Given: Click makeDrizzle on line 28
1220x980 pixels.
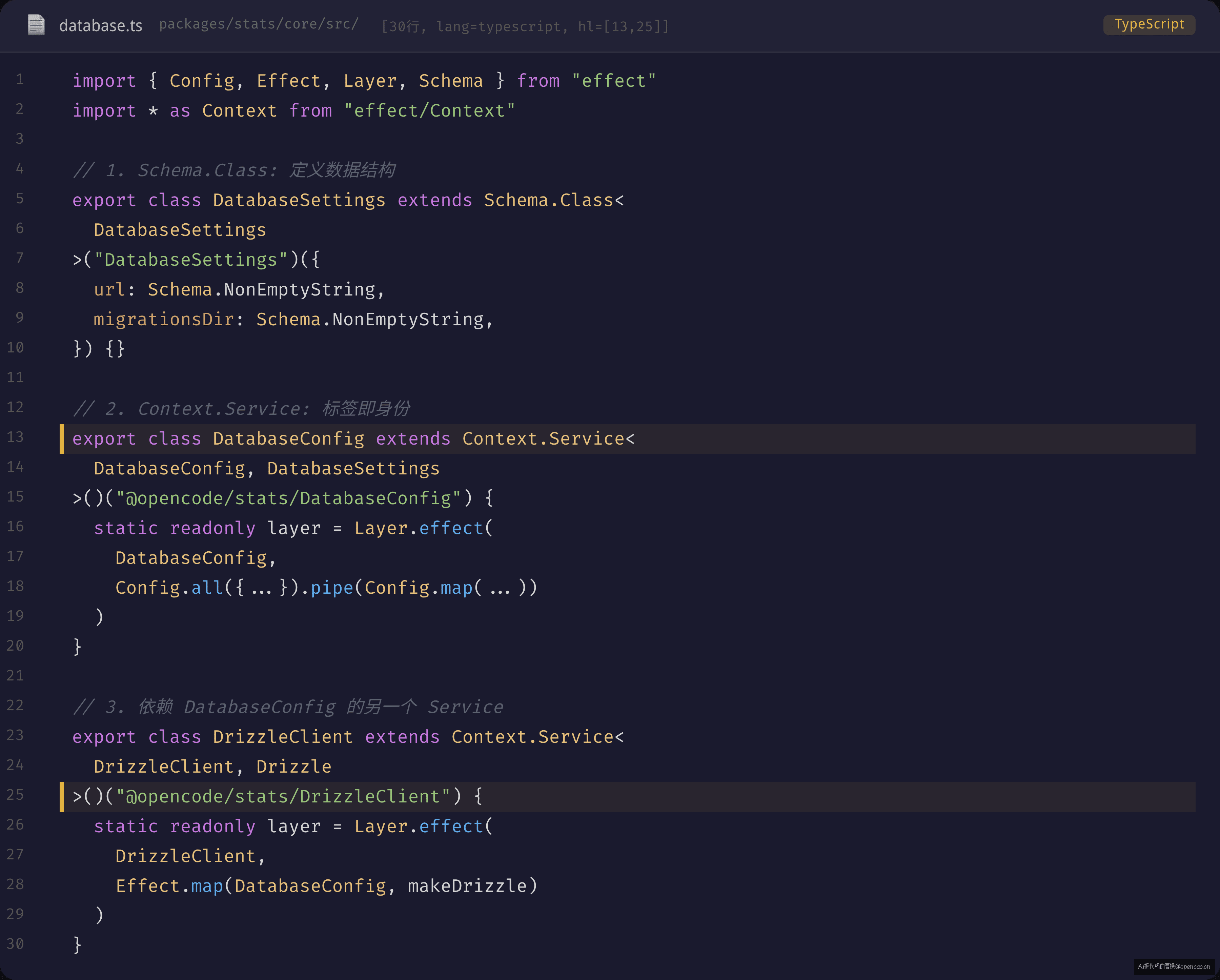Looking at the screenshot, I should [x=467, y=886].
